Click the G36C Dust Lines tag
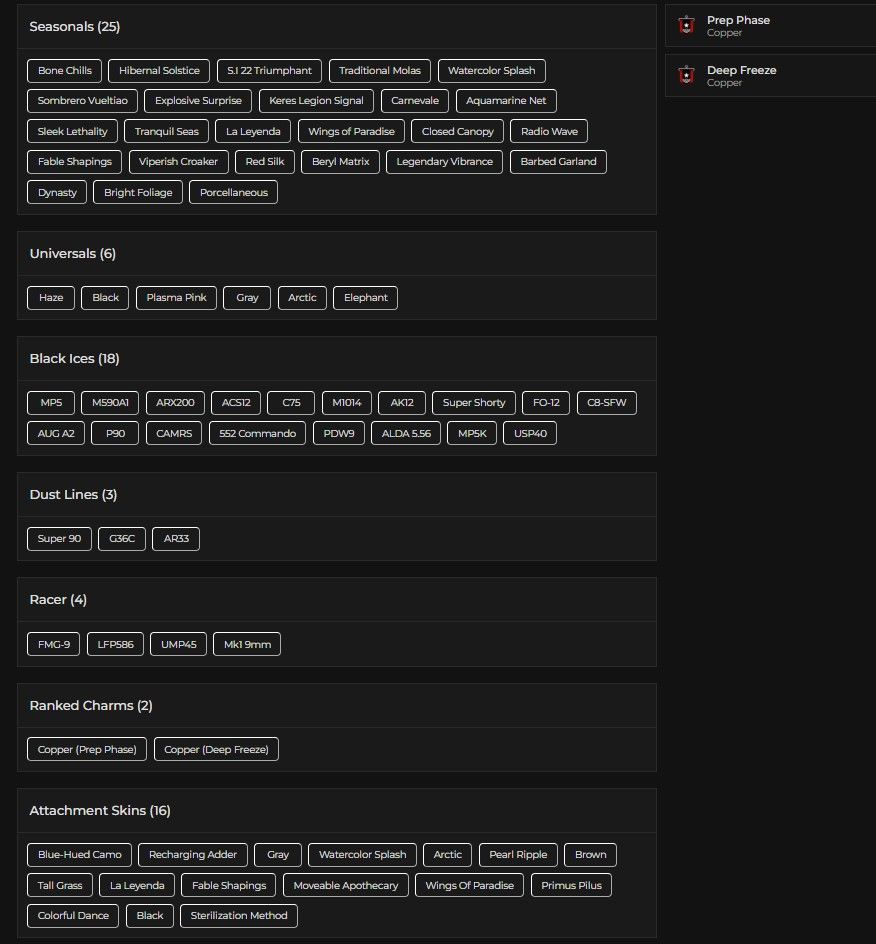The height and width of the screenshot is (944, 876). click(121, 539)
